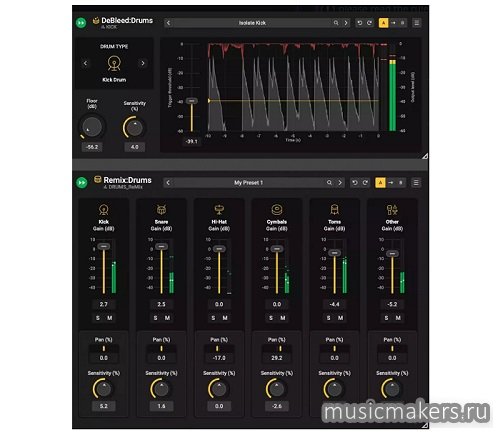Click the Sensitivity value field 4.0
Screen dimensions: 500x435
click(x=134, y=147)
